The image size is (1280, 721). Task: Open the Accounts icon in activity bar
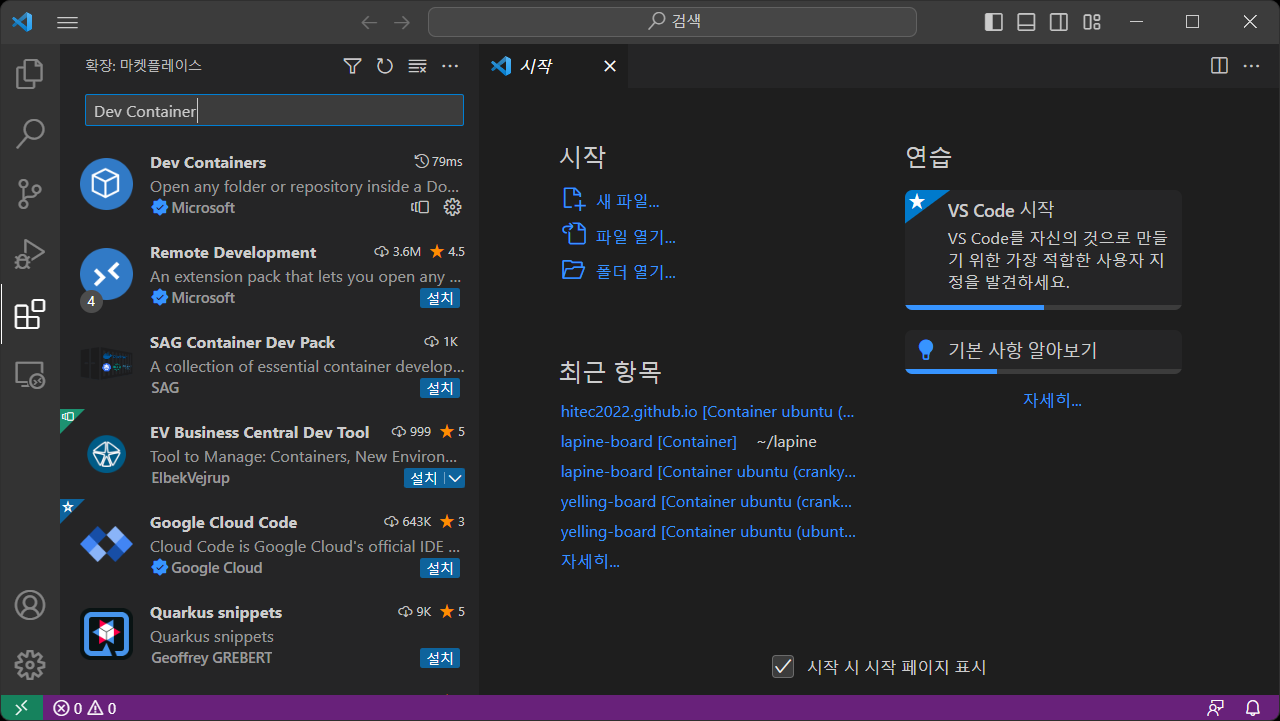[x=30, y=605]
